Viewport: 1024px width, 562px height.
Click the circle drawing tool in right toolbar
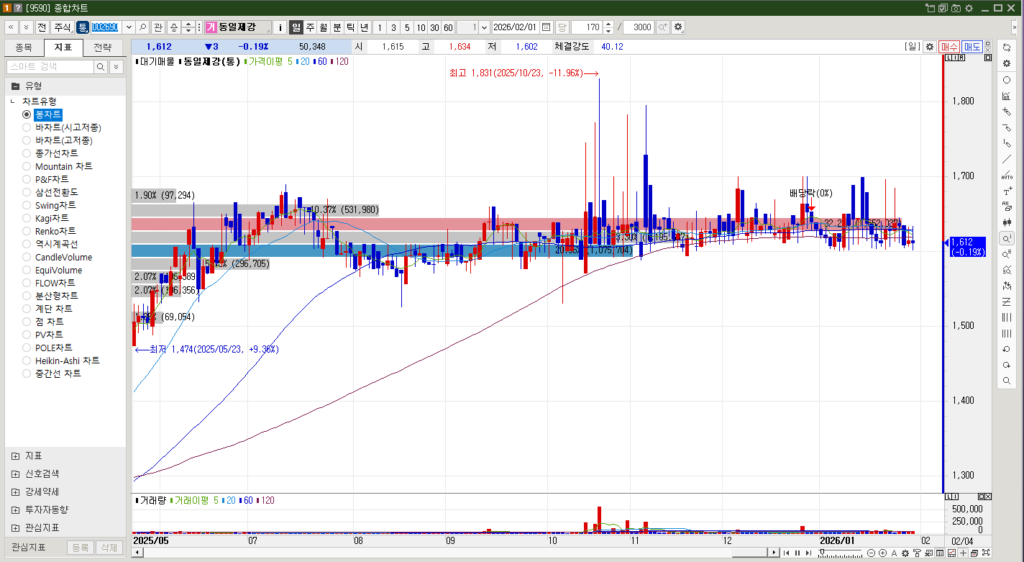(x=1006, y=80)
